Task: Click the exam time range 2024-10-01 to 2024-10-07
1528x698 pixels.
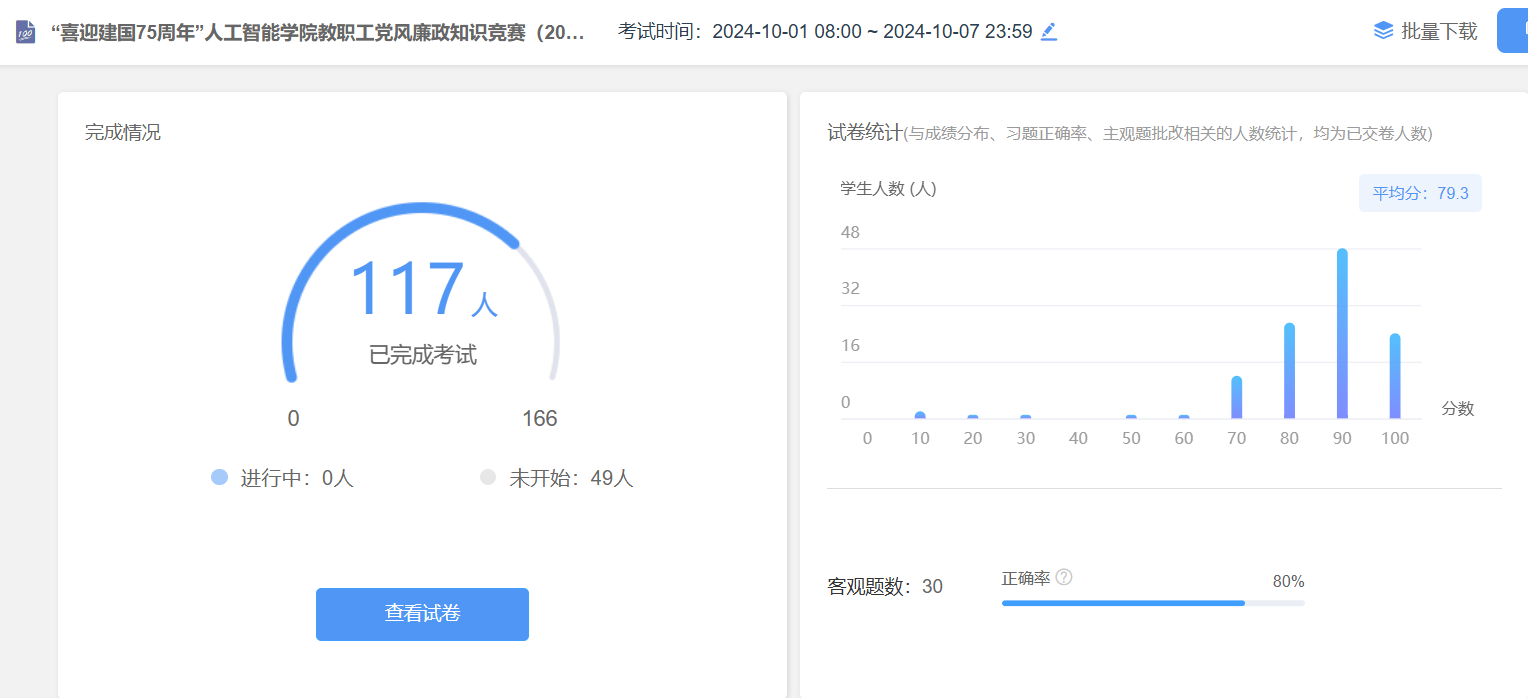Action: tap(871, 32)
